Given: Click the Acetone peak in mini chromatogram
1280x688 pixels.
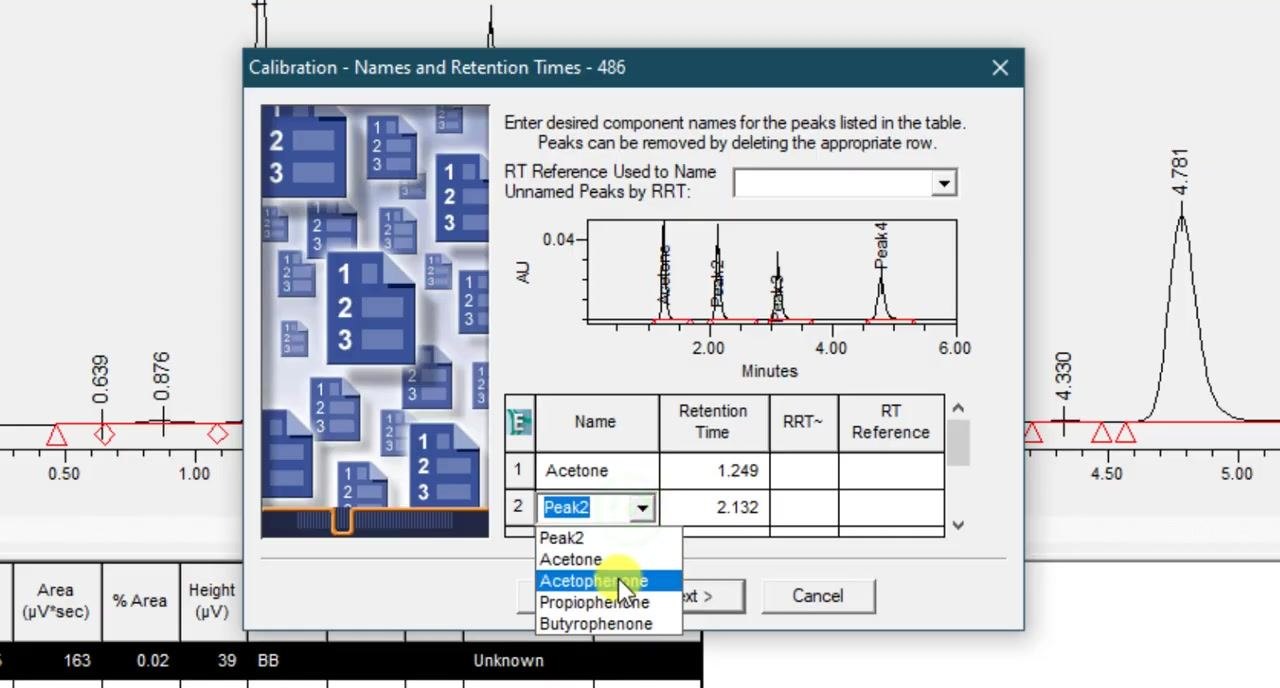Looking at the screenshot, I should pyautogui.click(x=664, y=272).
